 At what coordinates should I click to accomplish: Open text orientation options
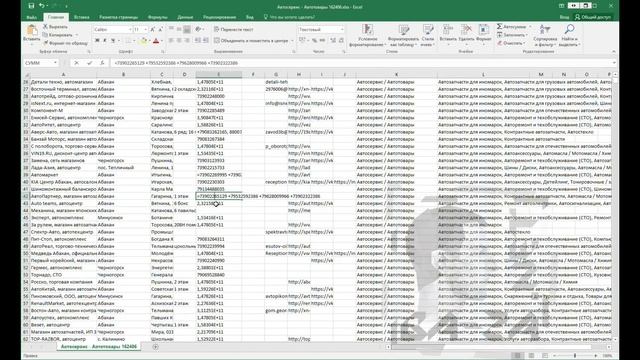pyautogui.click(x=200, y=29)
